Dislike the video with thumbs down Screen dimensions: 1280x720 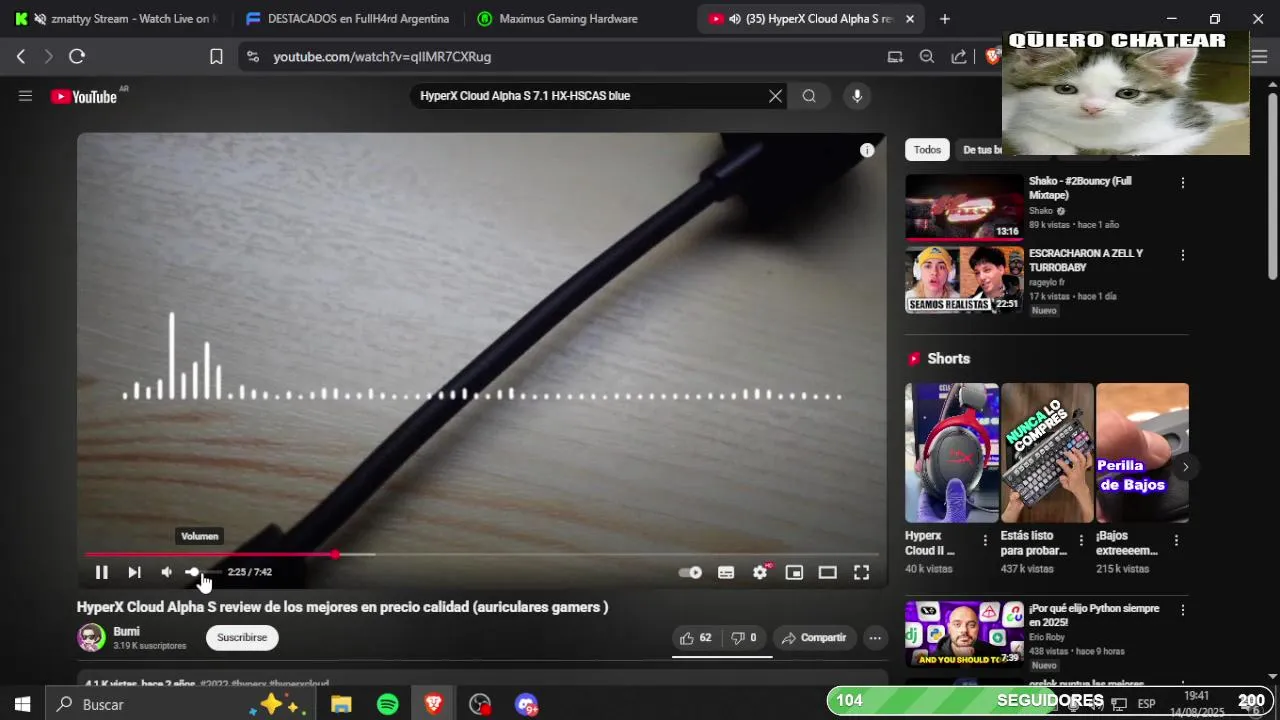[x=744, y=638]
